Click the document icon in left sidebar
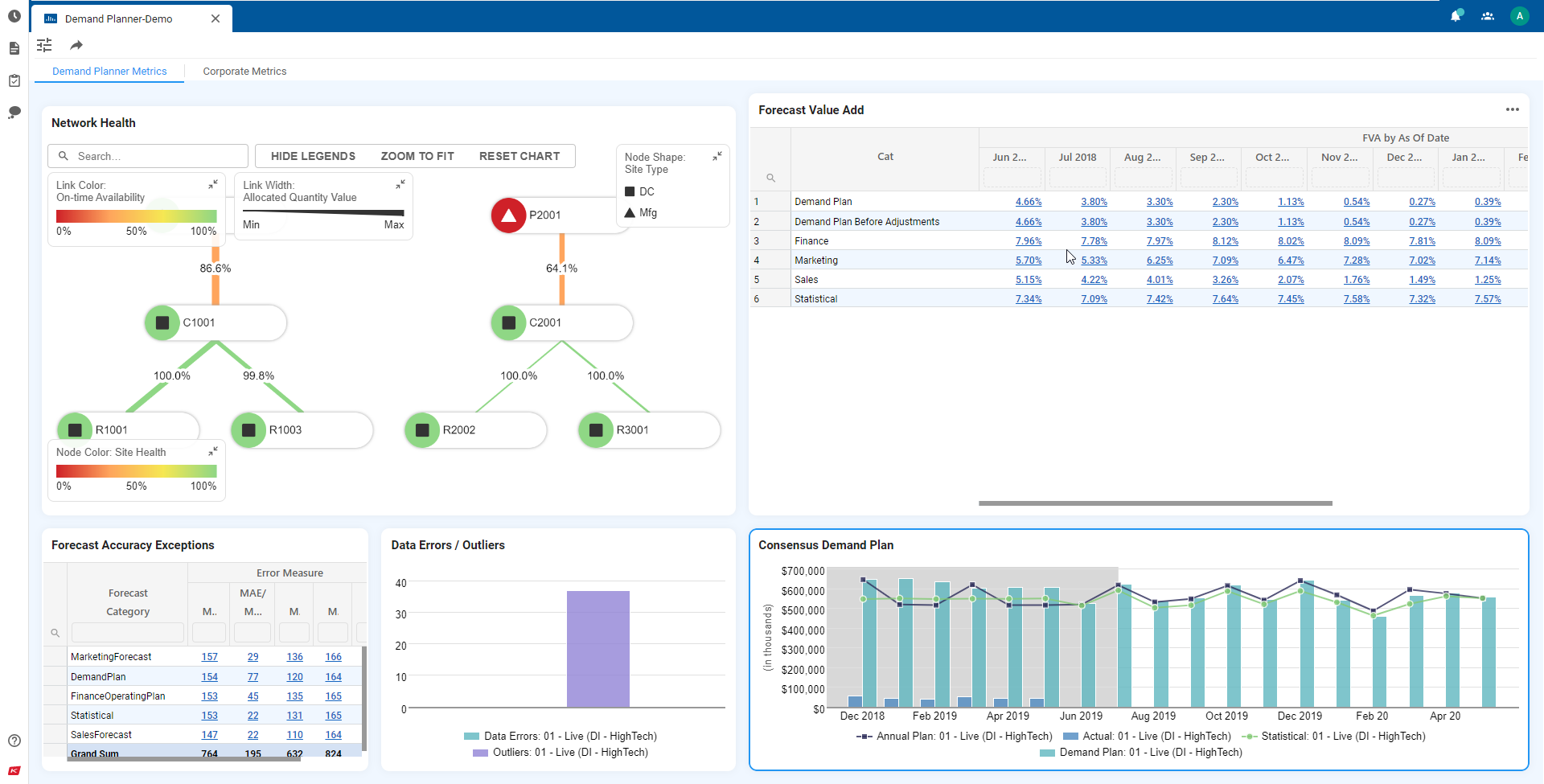 click(x=14, y=49)
